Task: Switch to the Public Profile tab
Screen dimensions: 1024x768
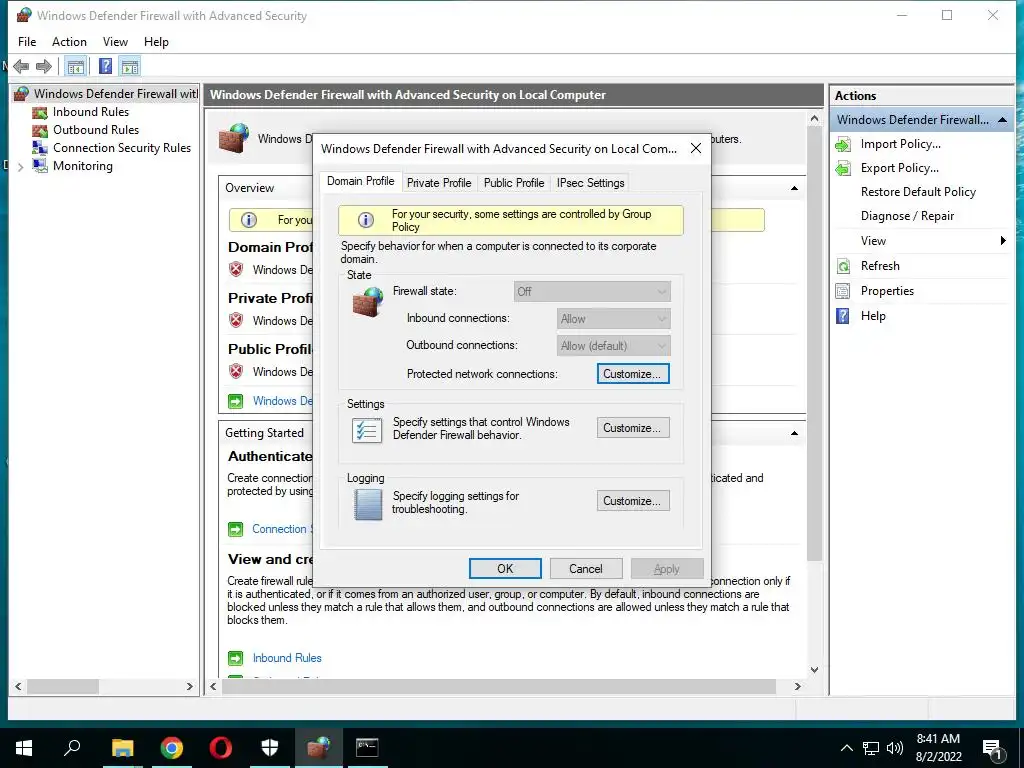Action: [x=514, y=183]
